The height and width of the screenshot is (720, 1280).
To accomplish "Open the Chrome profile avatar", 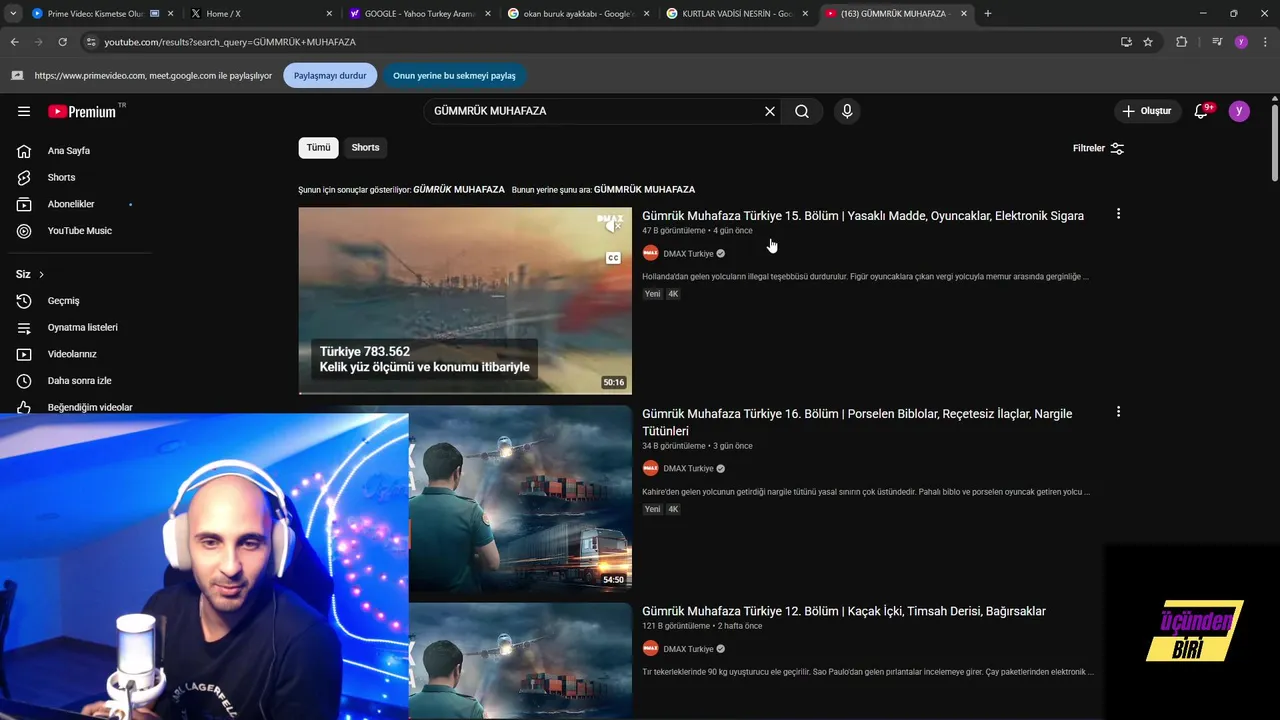I will tap(1241, 42).
